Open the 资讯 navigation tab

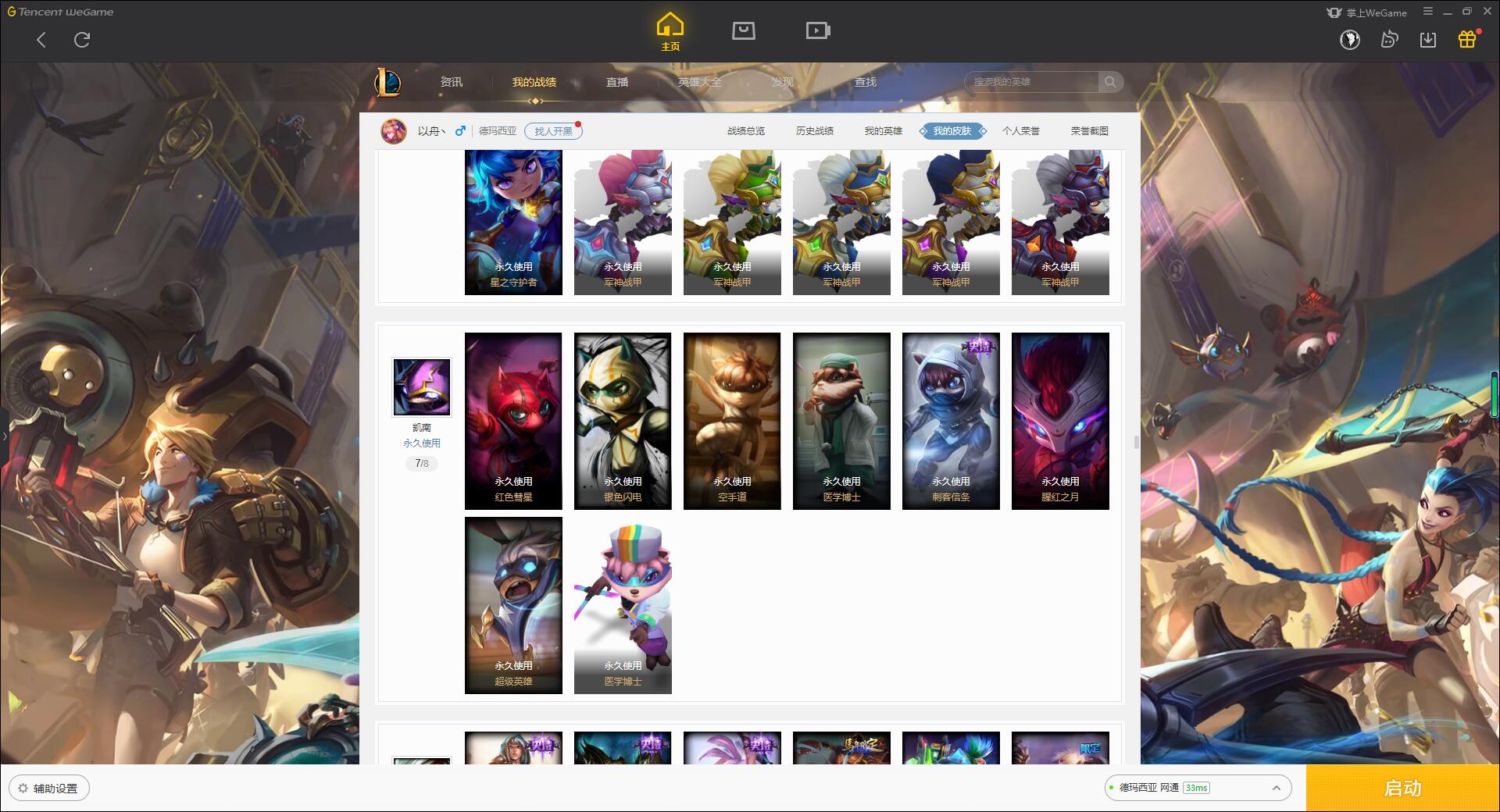[451, 82]
